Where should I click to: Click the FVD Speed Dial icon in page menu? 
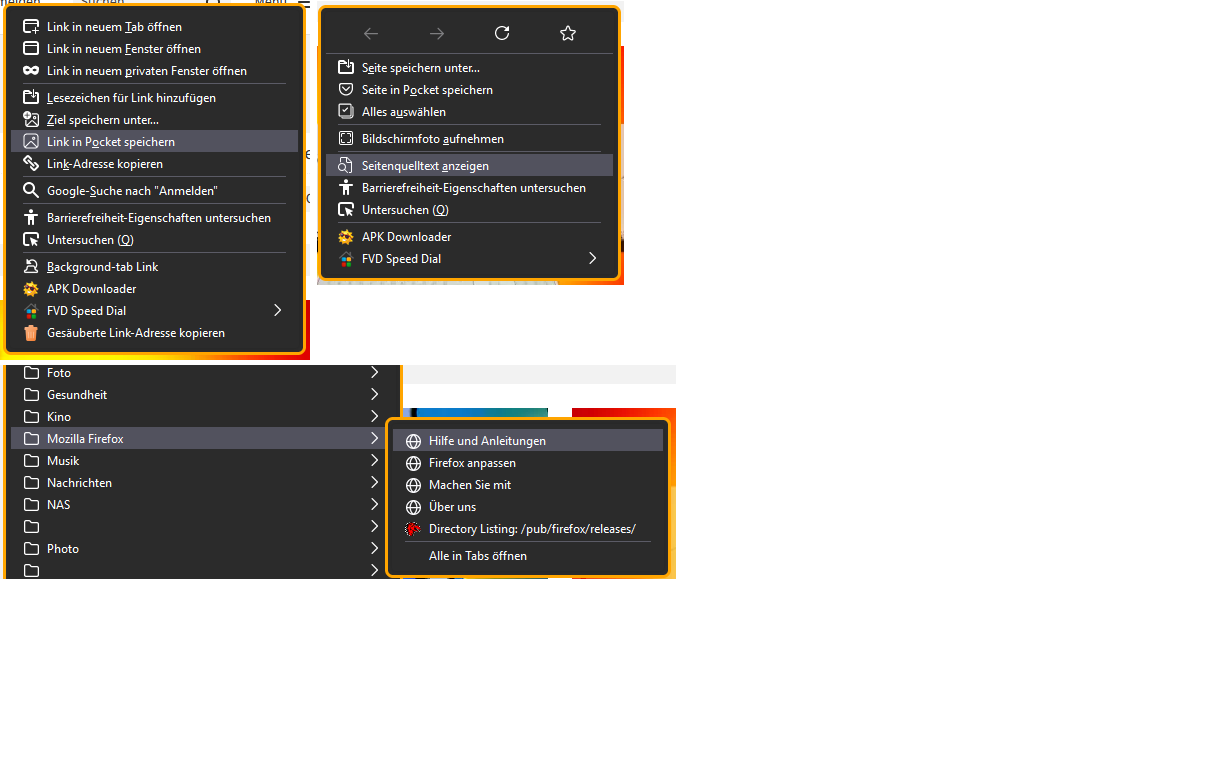point(346,258)
